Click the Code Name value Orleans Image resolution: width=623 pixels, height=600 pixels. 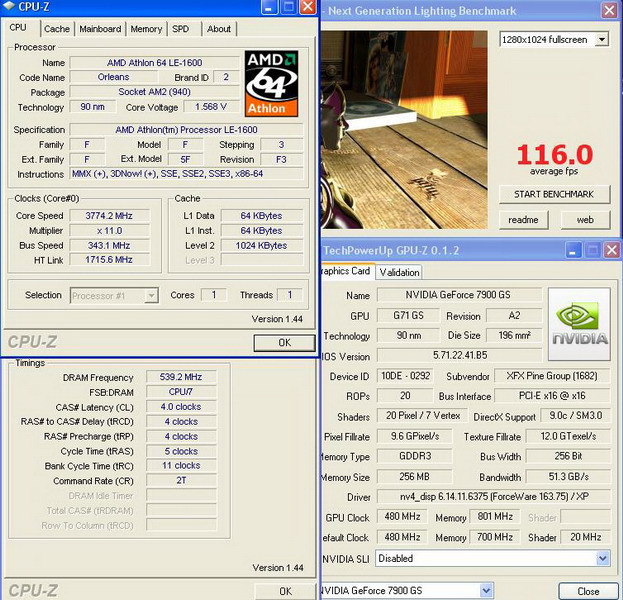click(x=113, y=77)
